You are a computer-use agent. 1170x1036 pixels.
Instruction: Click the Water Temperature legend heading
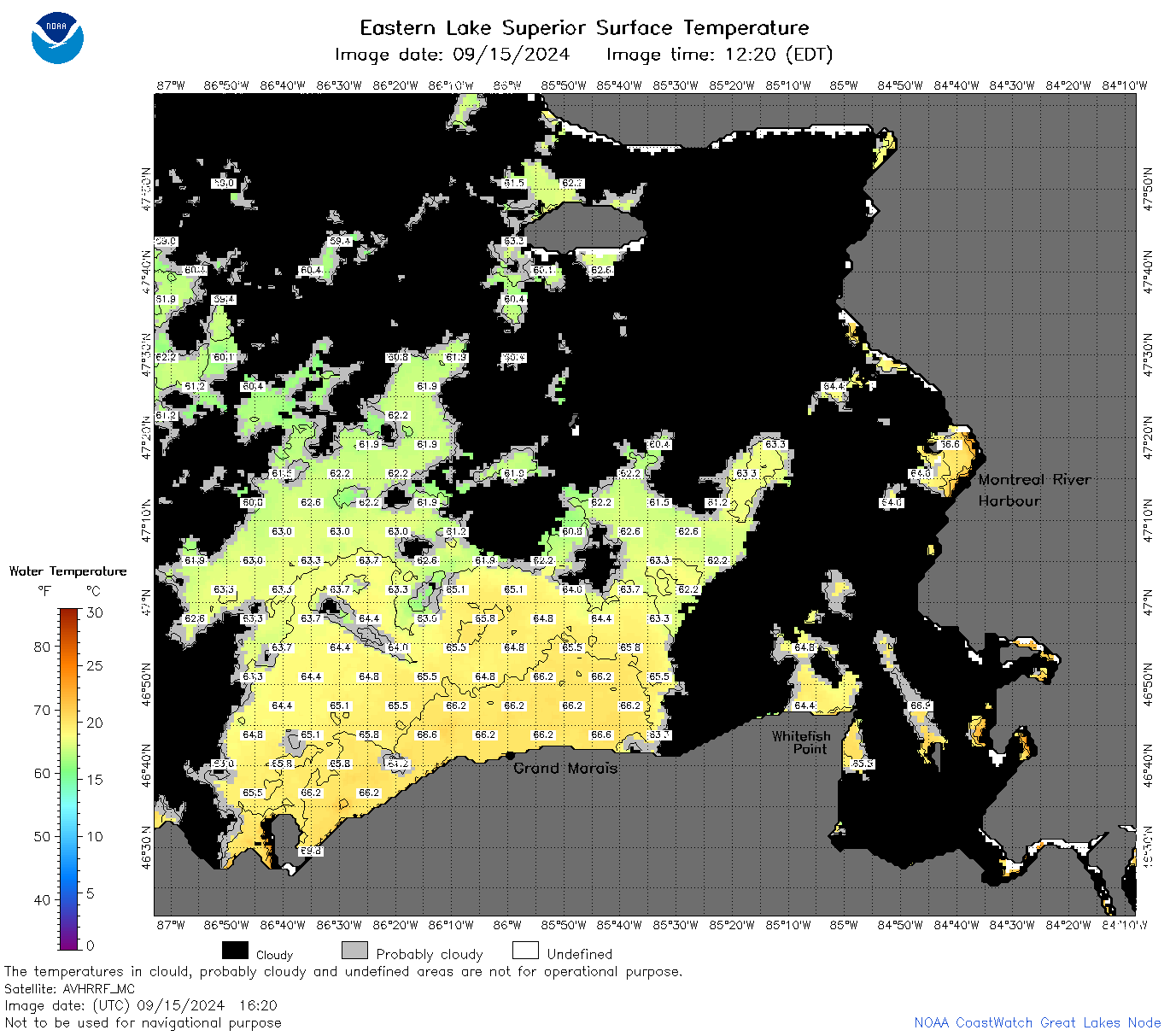coord(67,571)
